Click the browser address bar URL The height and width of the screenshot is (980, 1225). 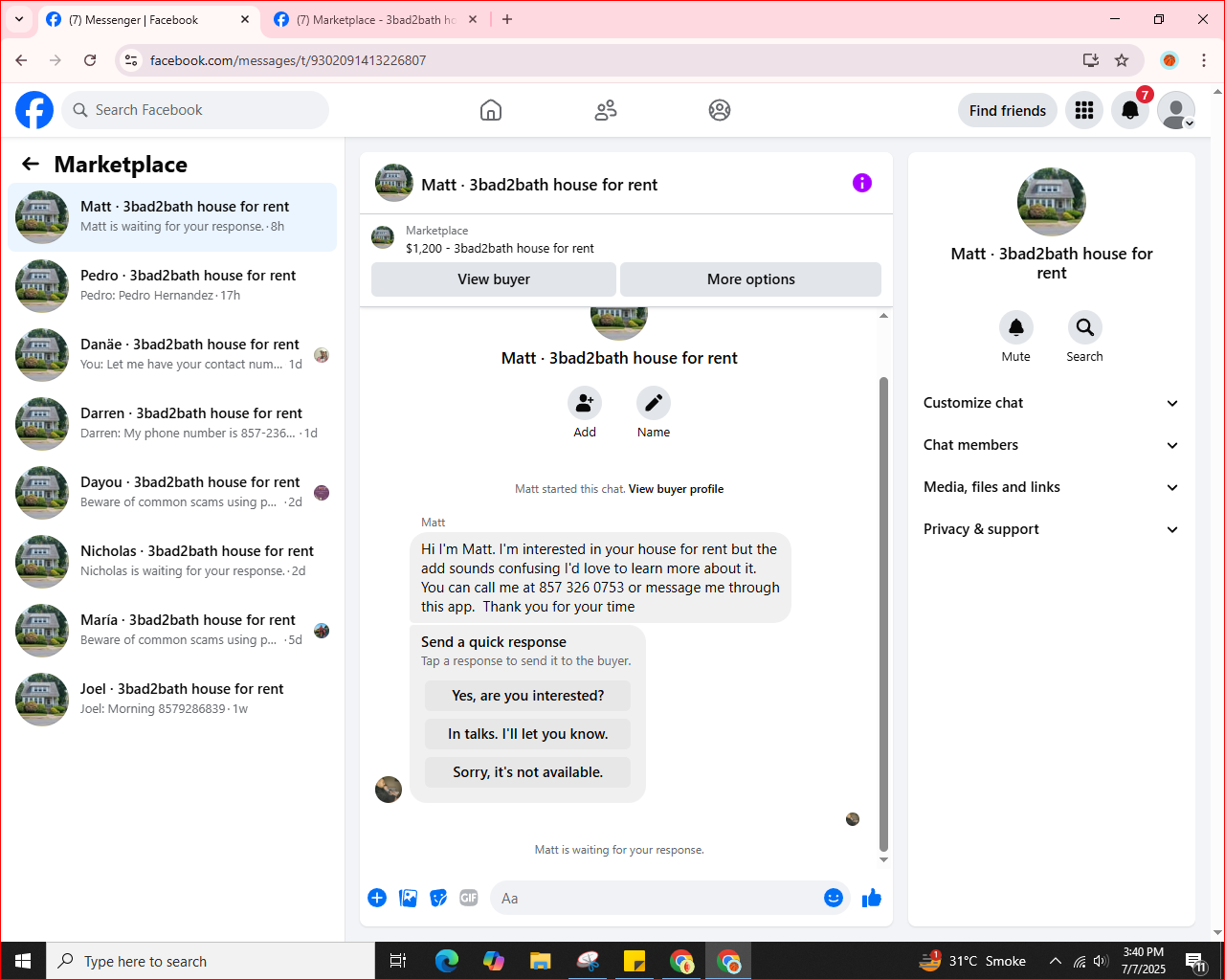(x=288, y=60)
